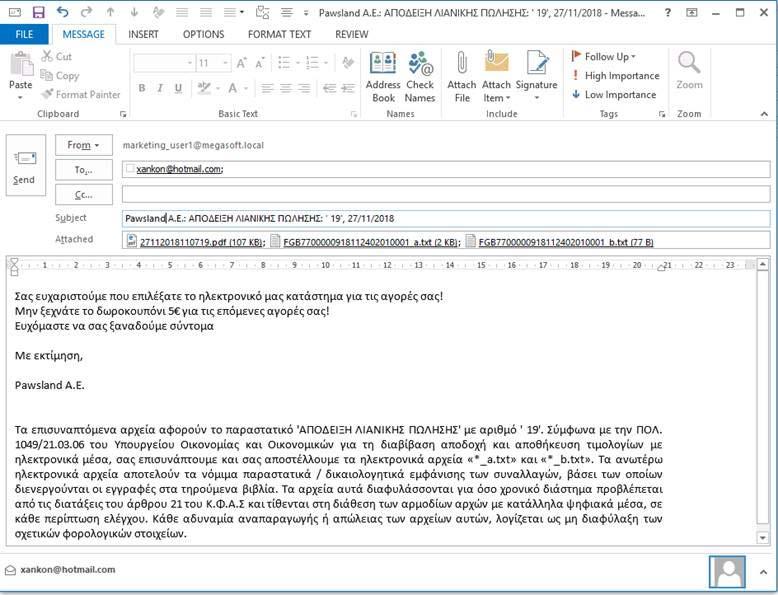Screen dimensions: 778x595
Task: Run Check Names
Action: [x=420, y=77]
